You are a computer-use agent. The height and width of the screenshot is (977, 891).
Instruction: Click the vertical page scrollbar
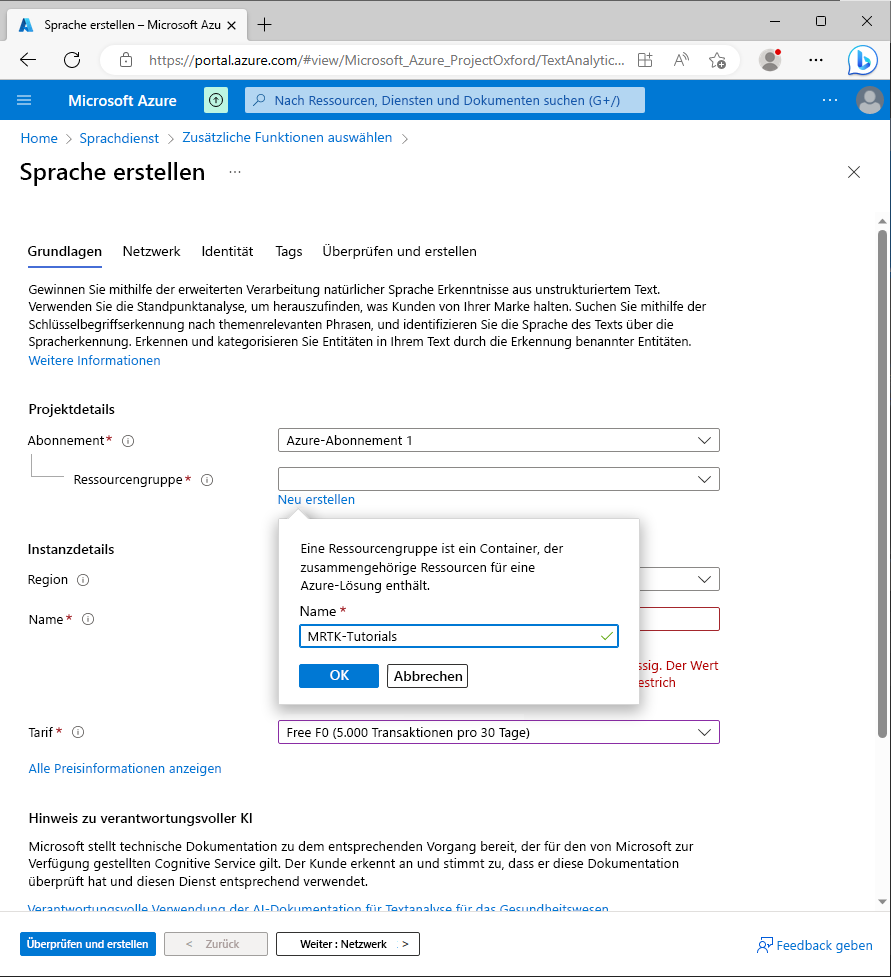882,484
